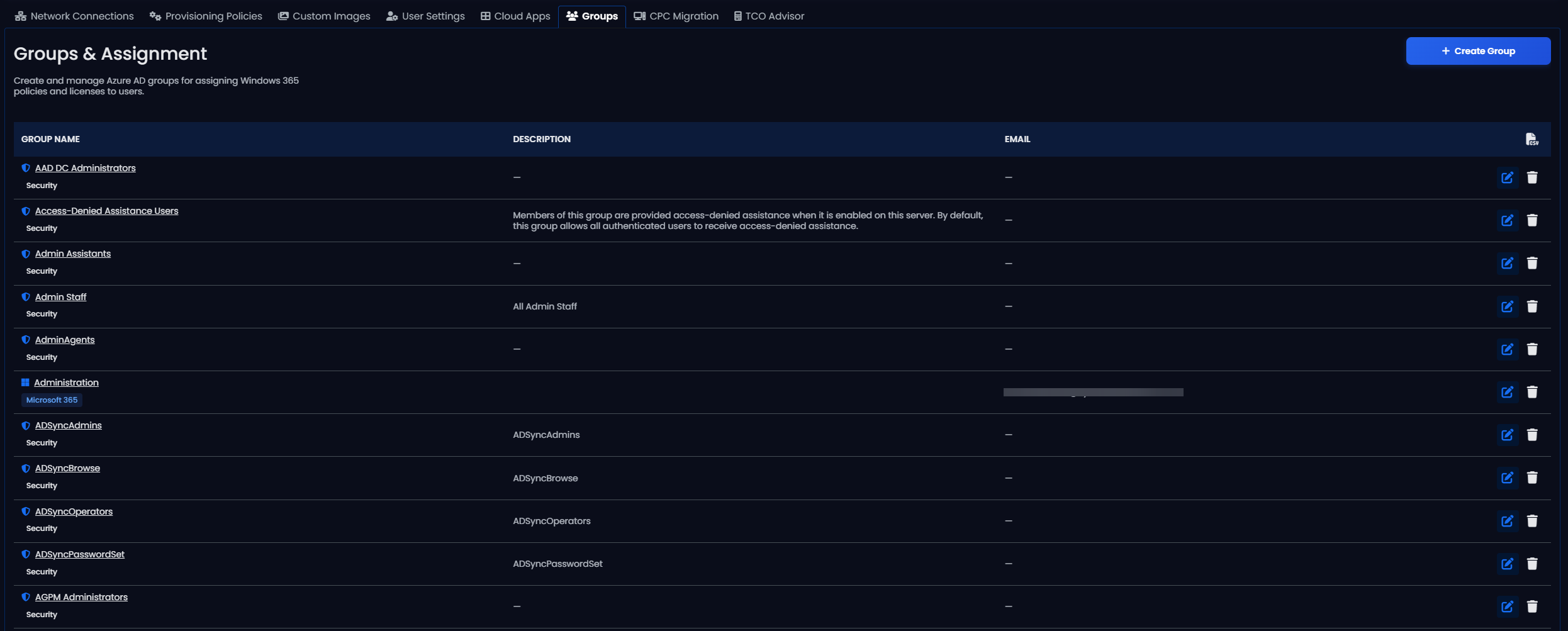Open the AdminAgents group link
The image size is (1568, 631).
65,340
